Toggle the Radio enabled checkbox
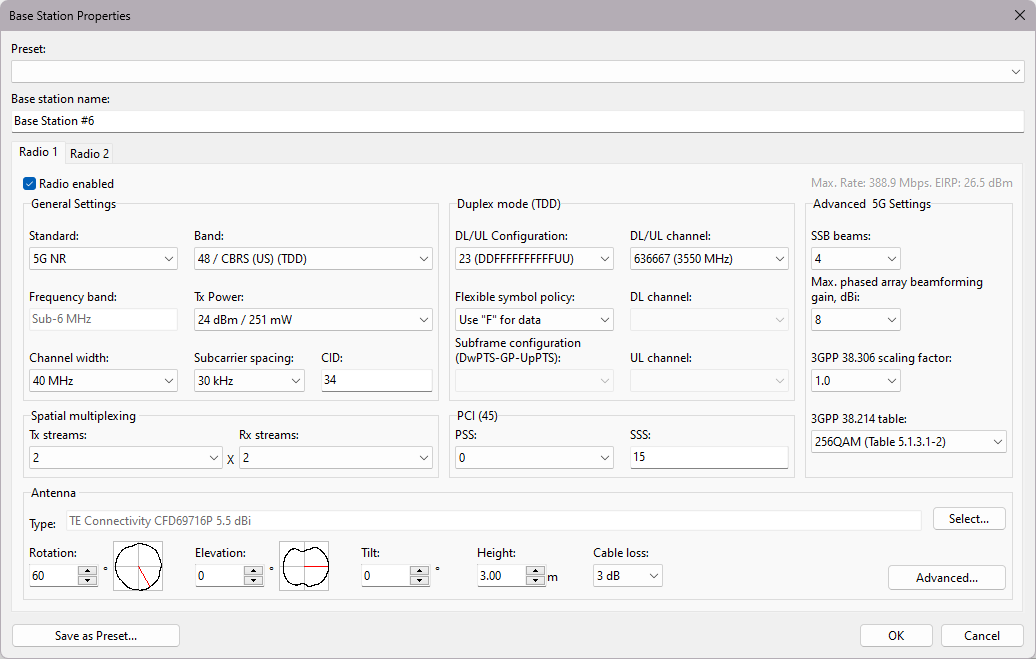 29,183
